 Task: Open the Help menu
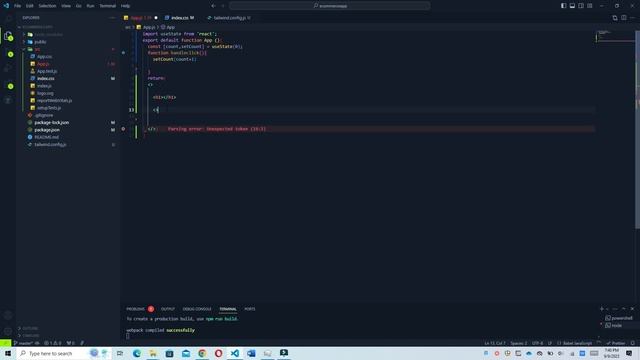point(125,6)
